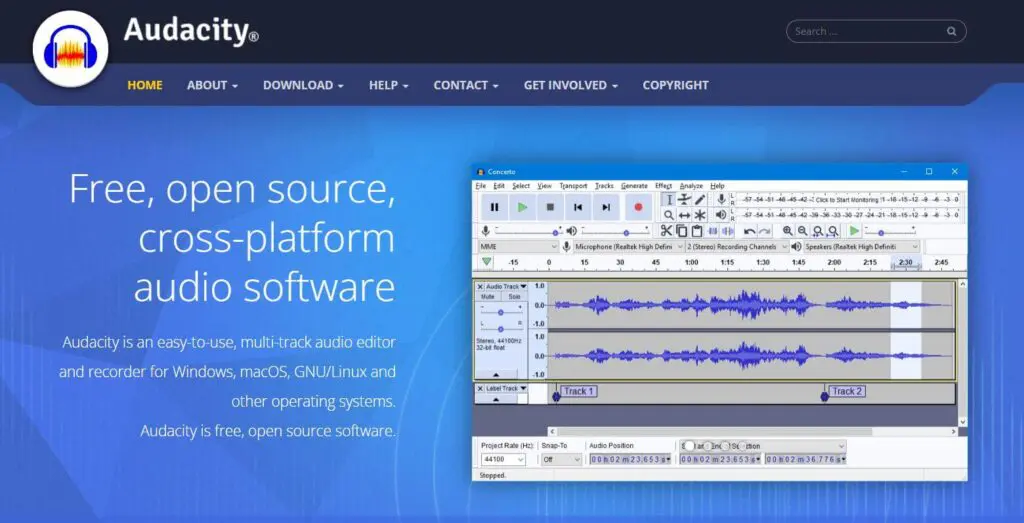Viewport: 1024px width, 523px height.
Task: Select the magnifier Zoom tool in tools palette
Action: coord(669,215)
